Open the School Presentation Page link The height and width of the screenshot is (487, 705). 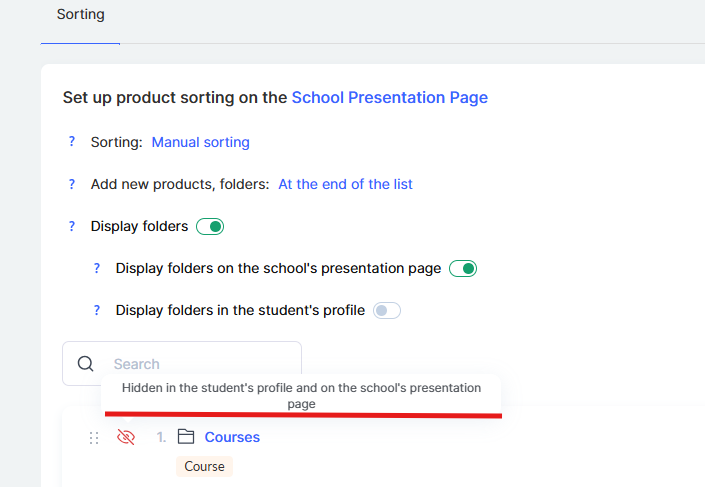(389, 97)
